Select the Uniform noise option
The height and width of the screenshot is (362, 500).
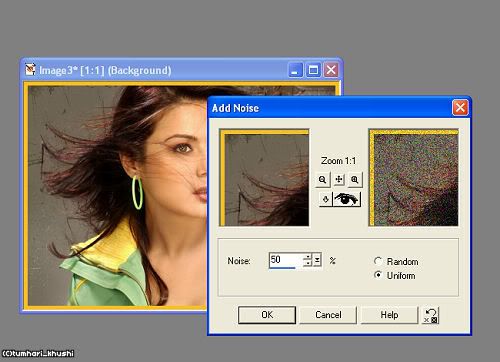395,276
